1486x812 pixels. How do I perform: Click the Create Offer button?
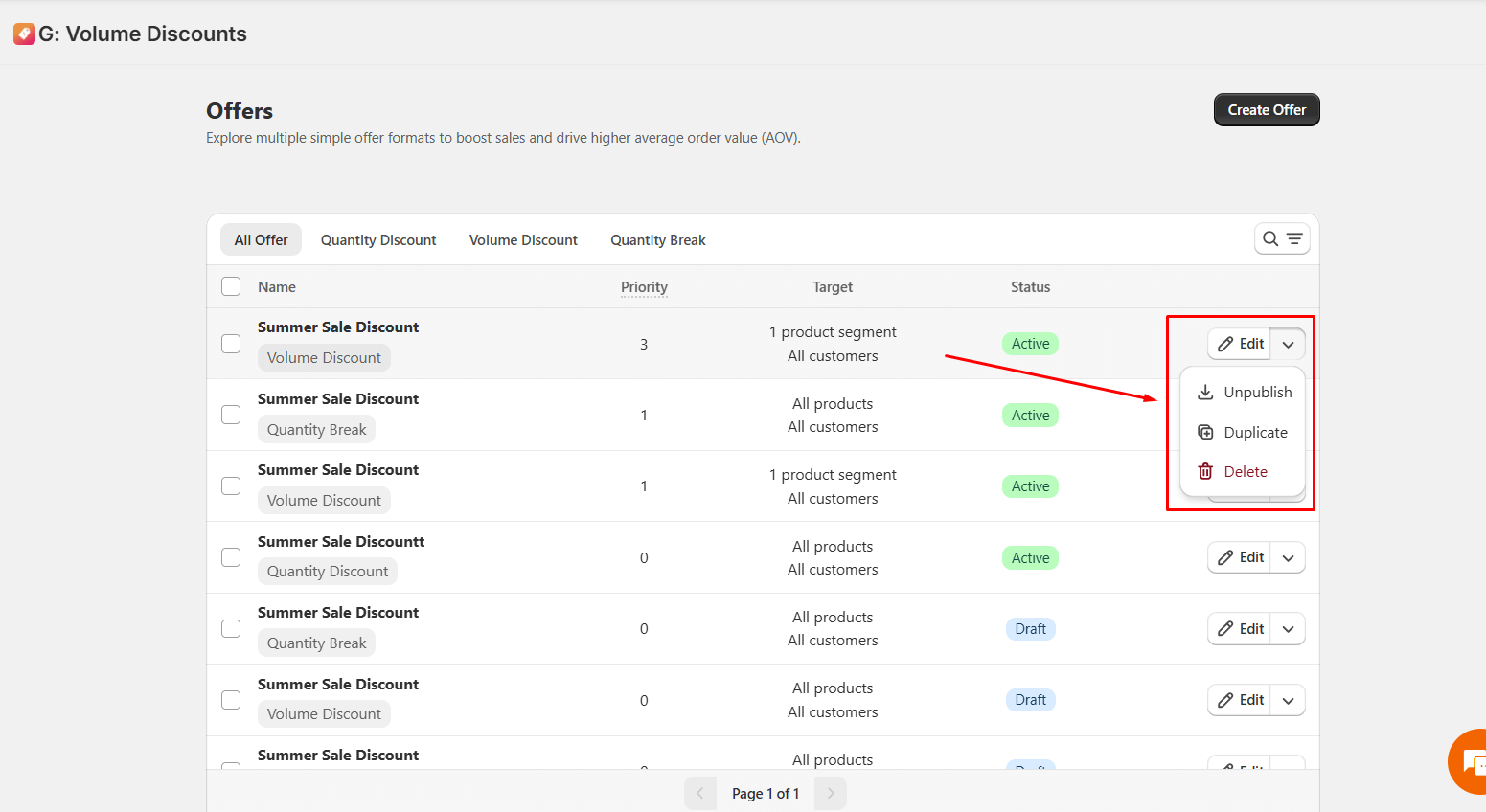click(x=1267, y=109)
